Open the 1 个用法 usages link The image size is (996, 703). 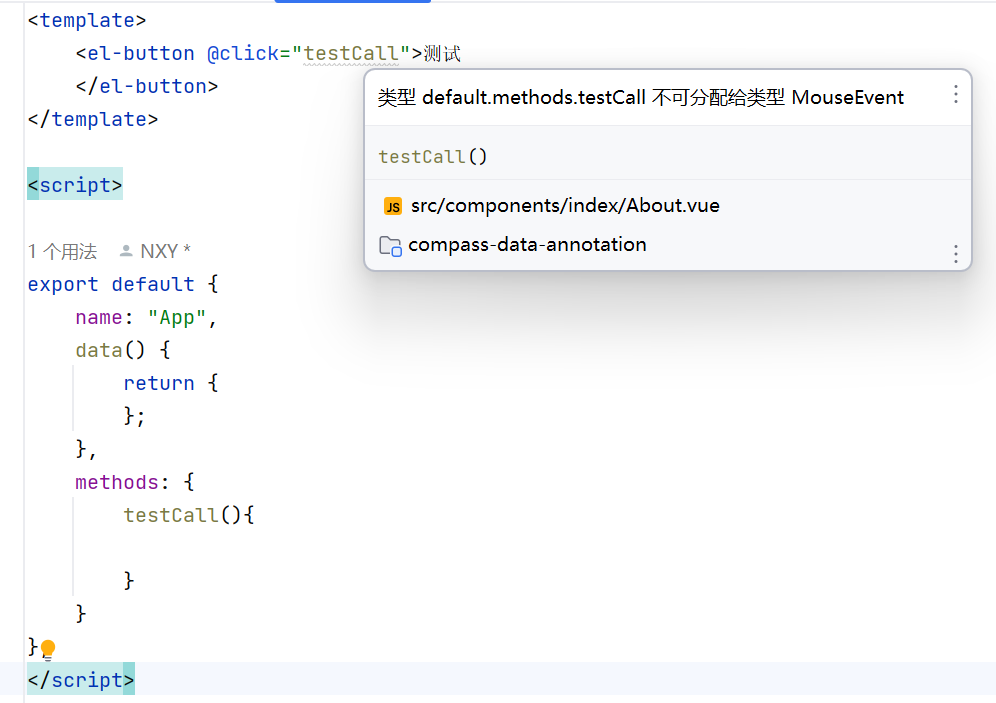click(62, 250)
